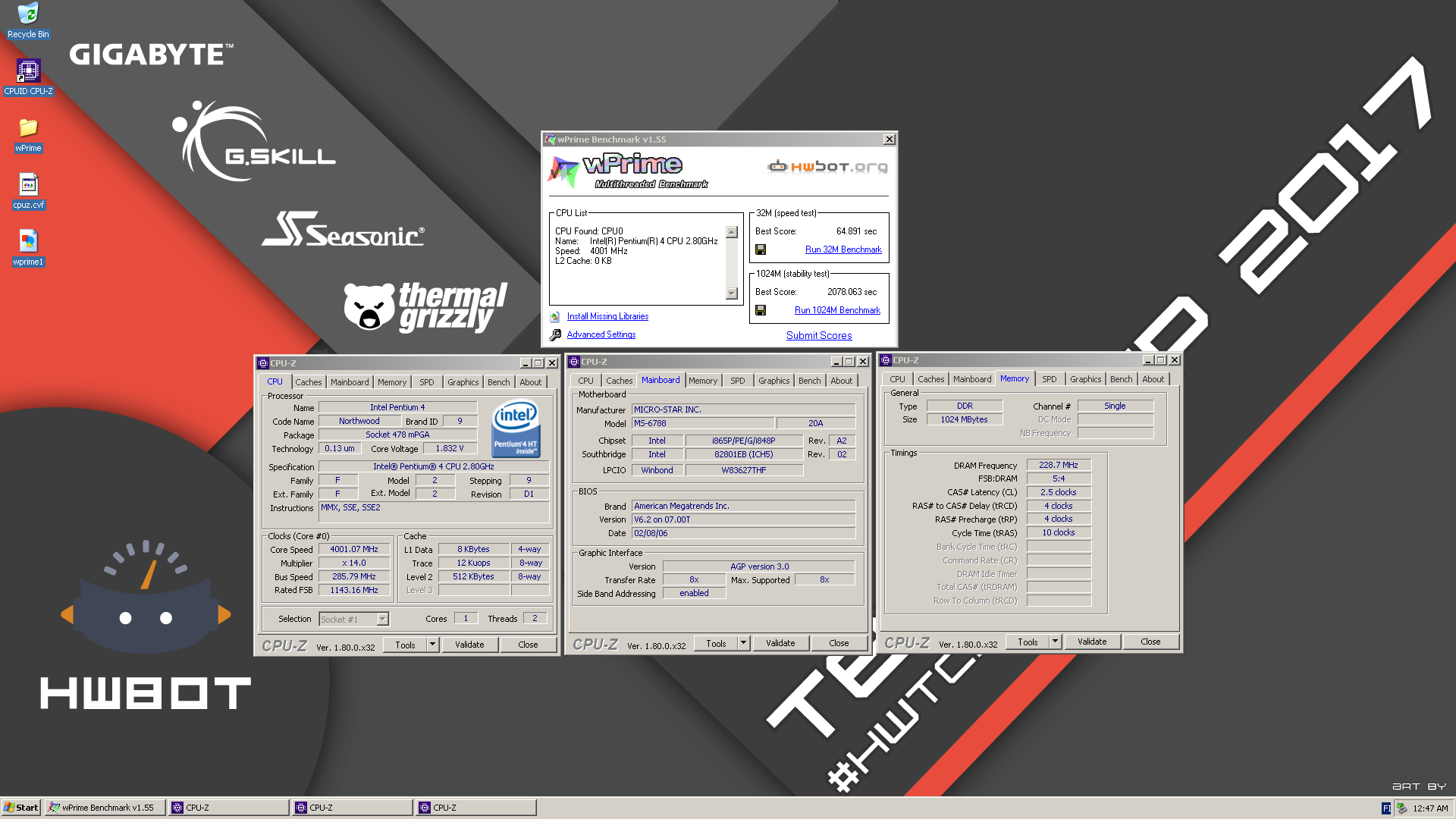The height and width of the screenshot is (819, 1456).
Task: Minimize the Memory tab CPU-Z window
Action: tap(1148, 360)
